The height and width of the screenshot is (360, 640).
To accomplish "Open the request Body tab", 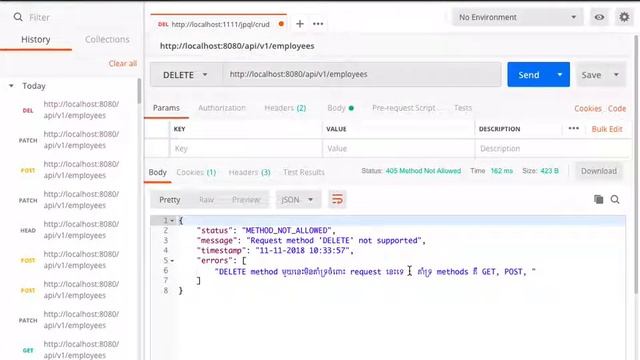I will (340, 108).
